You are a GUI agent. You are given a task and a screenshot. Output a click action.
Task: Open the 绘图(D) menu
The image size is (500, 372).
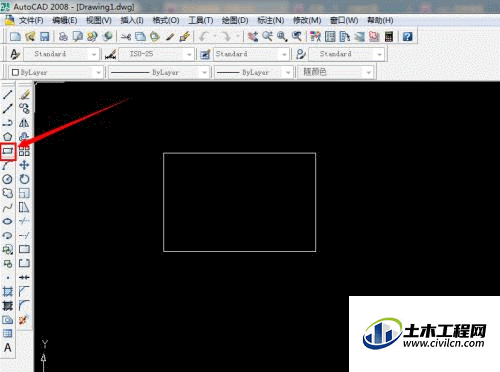[x=235, y=20]
